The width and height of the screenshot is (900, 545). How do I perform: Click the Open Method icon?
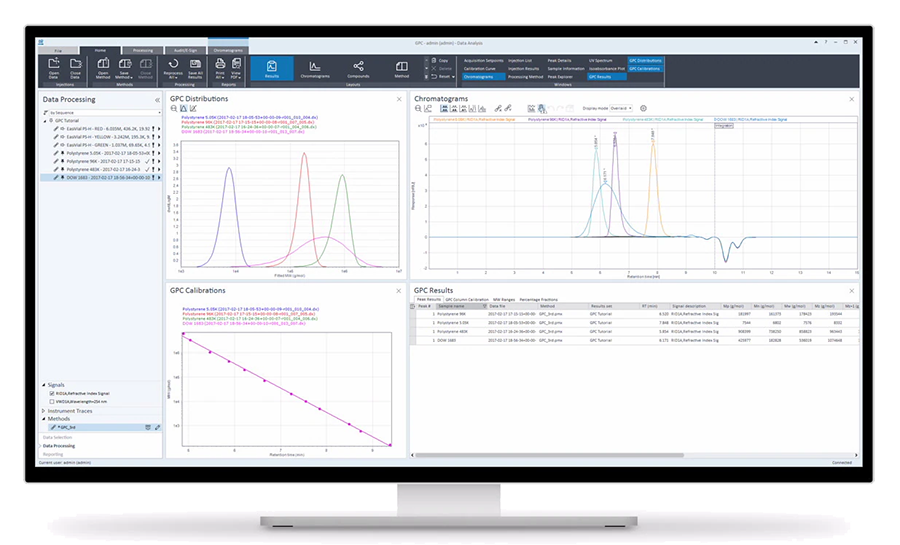[x=103, y=65]
